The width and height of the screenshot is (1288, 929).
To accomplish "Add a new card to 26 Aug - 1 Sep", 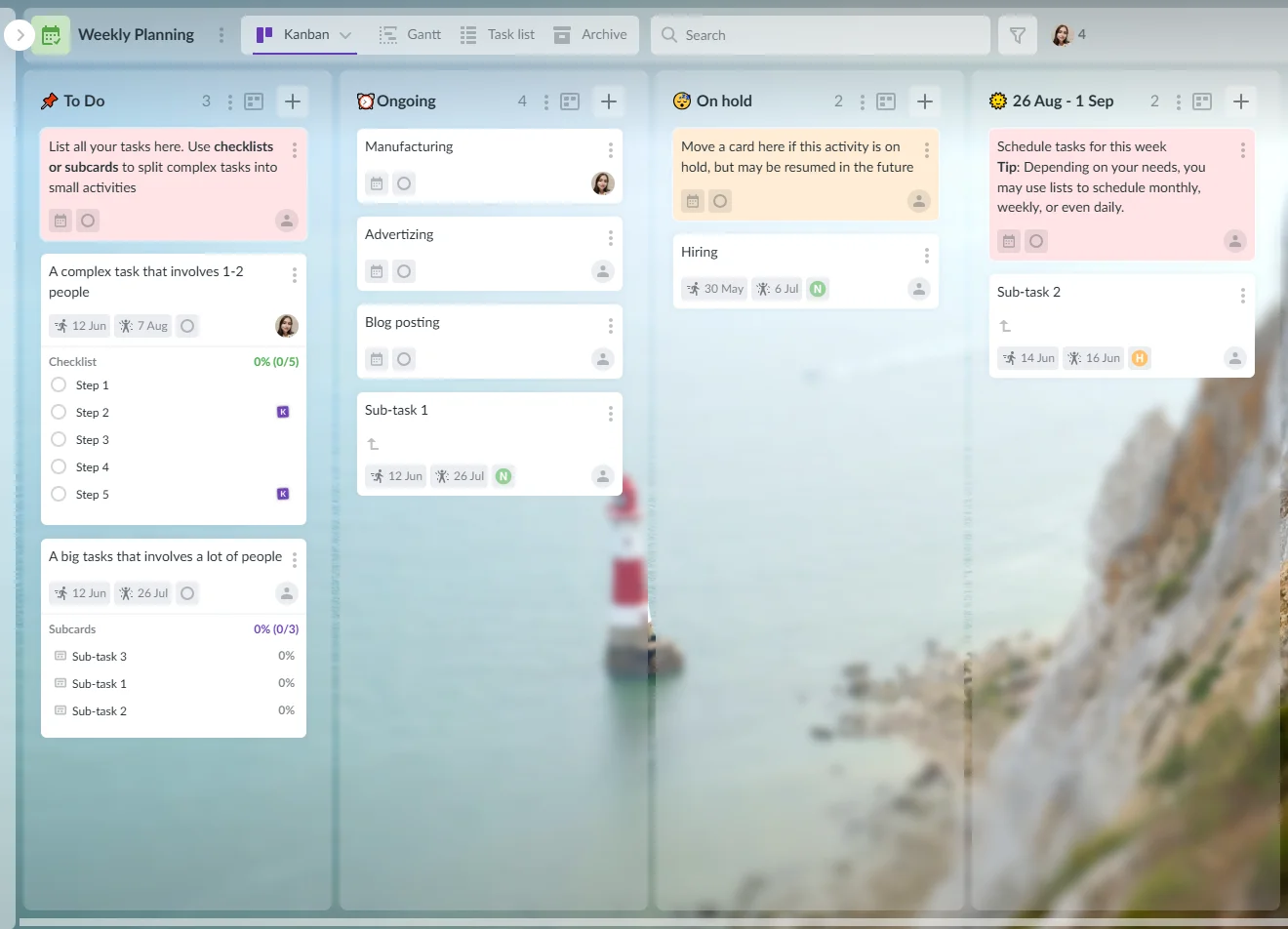I will (1241, 101).
